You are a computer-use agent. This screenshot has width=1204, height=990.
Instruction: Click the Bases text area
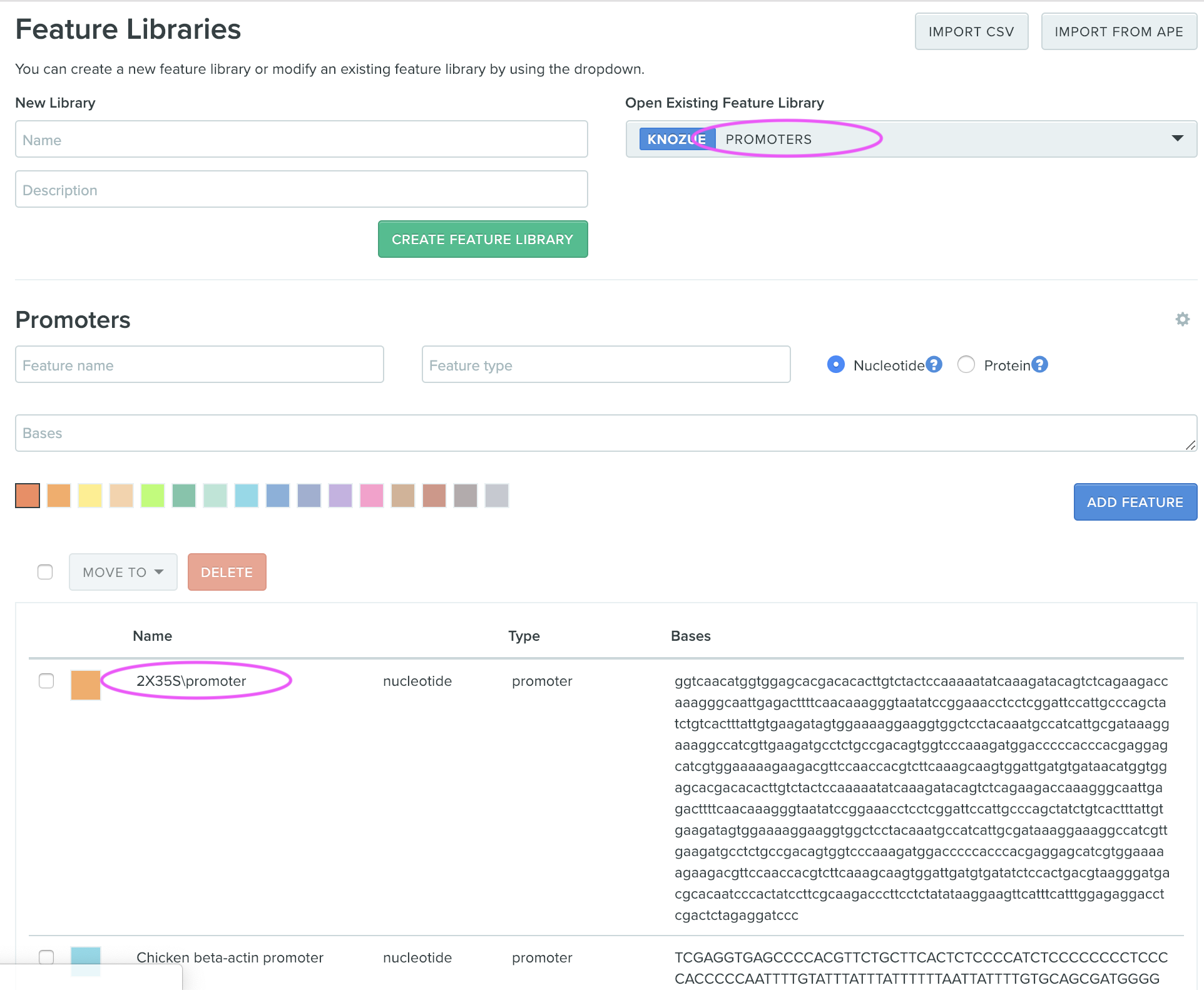click(x=601, y=432)
